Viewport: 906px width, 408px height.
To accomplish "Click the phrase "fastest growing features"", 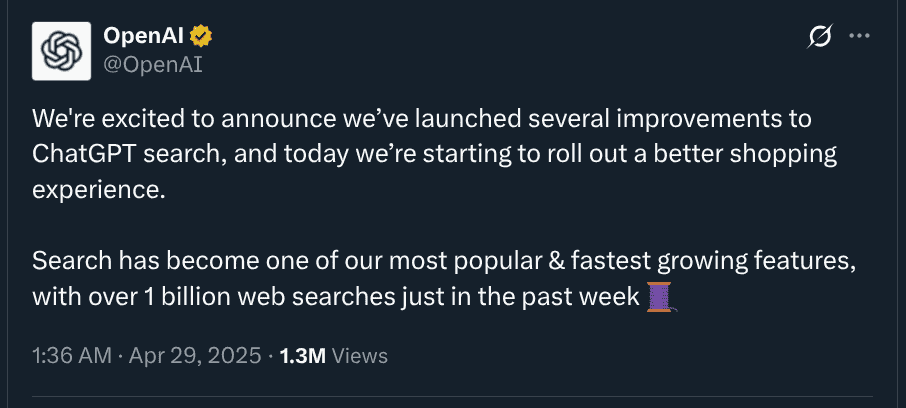I will [719, 262].
